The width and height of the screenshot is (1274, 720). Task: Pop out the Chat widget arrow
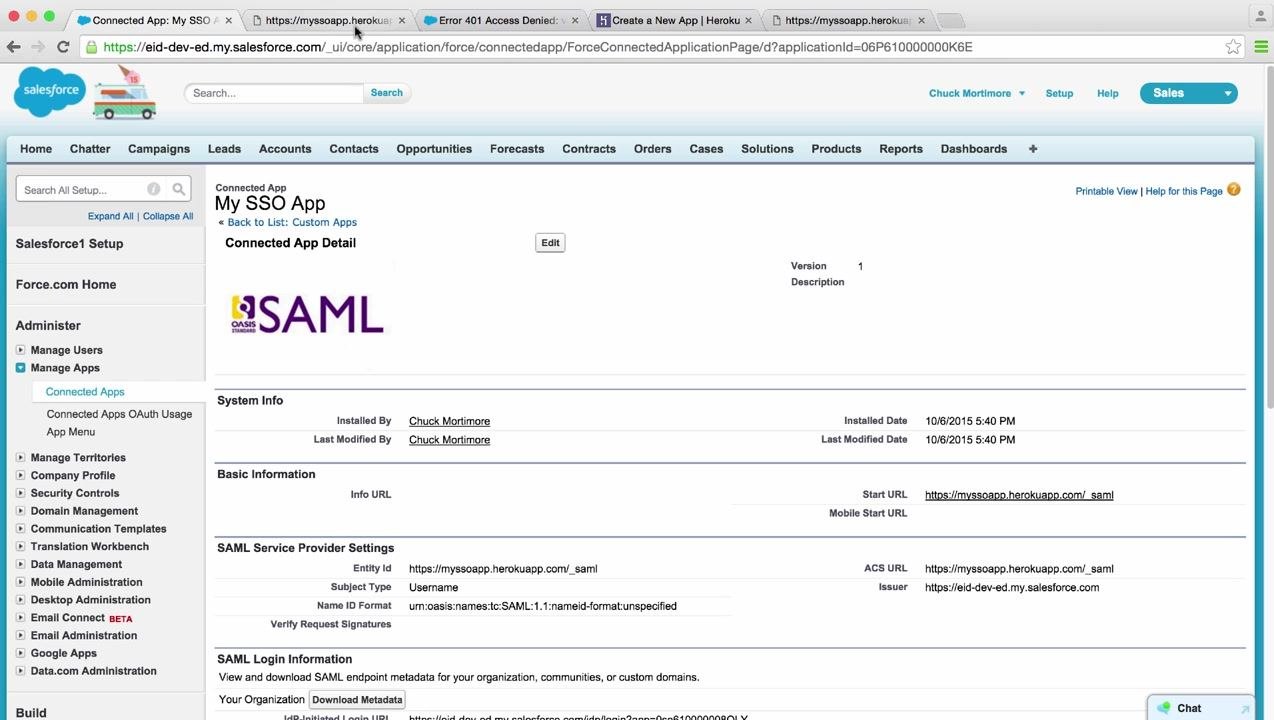(x=1245, y=709)
